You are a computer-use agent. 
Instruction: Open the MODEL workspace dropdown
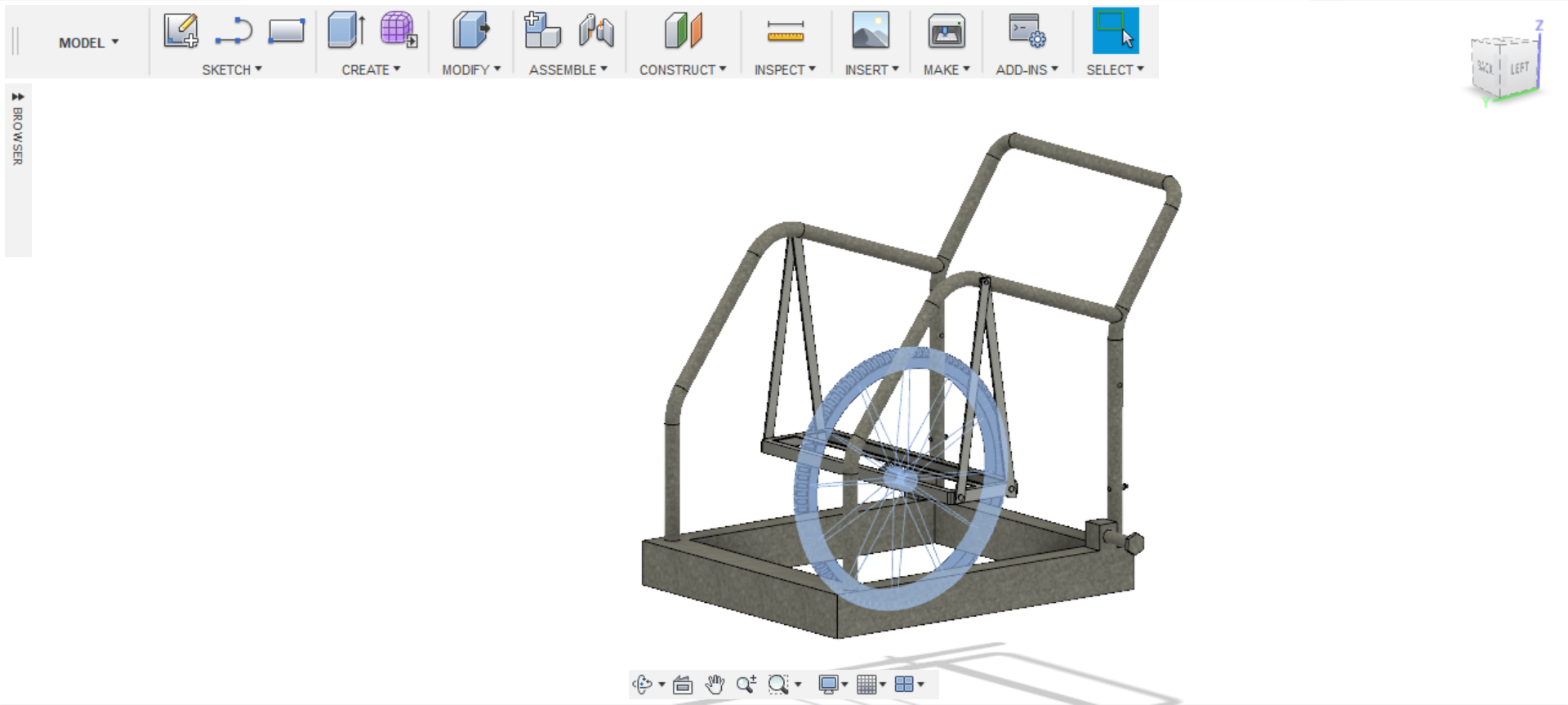[88, 42]
